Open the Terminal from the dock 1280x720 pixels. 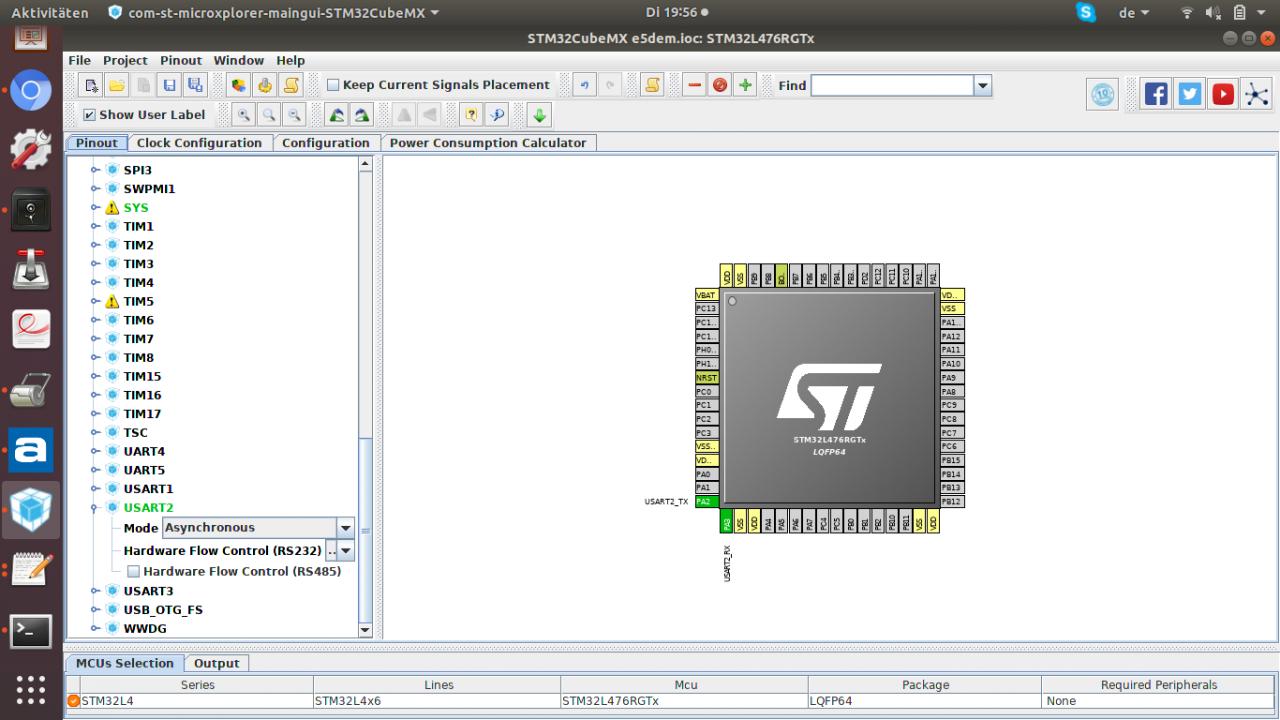click(31, 631)
